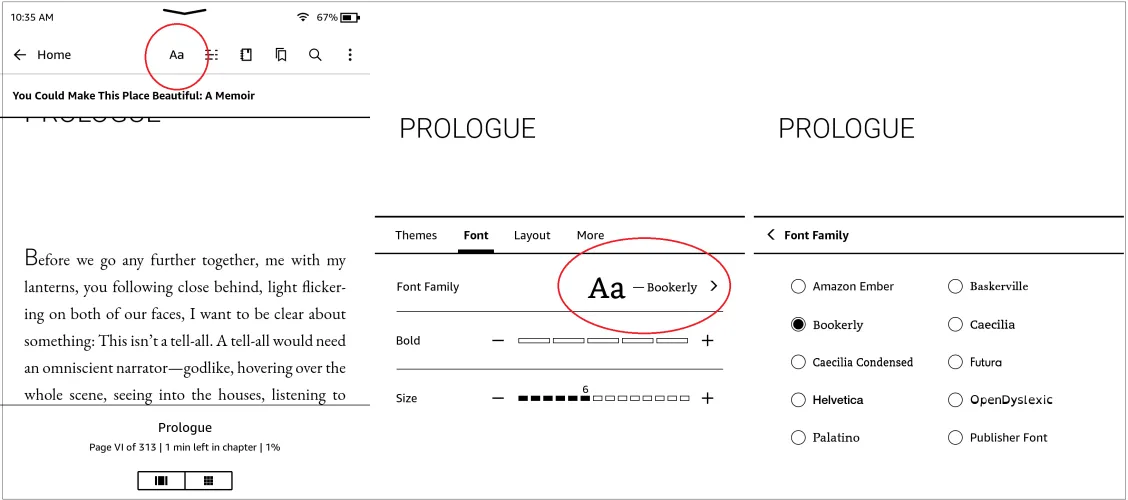The width and height of the screenshot is (1128, 500).
Task: Tap the bookmark icon
Action: (281, 55)
